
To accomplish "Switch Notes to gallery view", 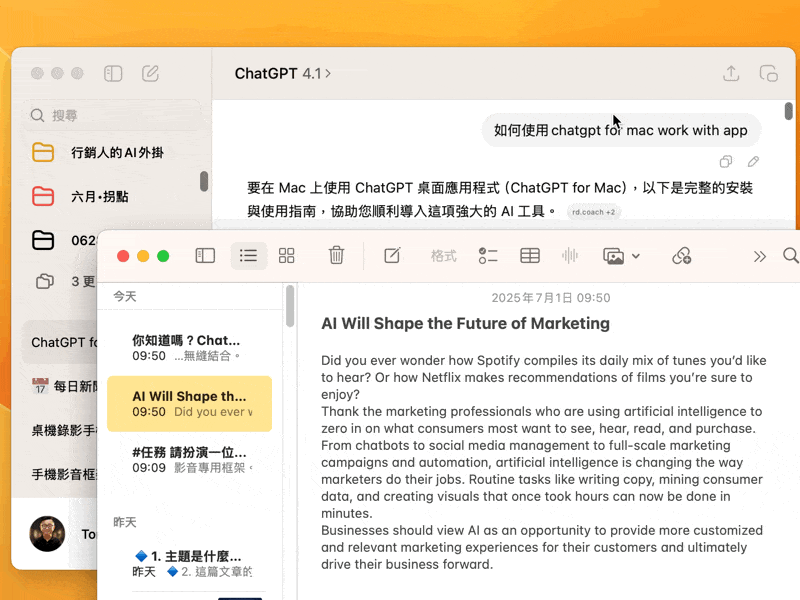I will point(286,256).
